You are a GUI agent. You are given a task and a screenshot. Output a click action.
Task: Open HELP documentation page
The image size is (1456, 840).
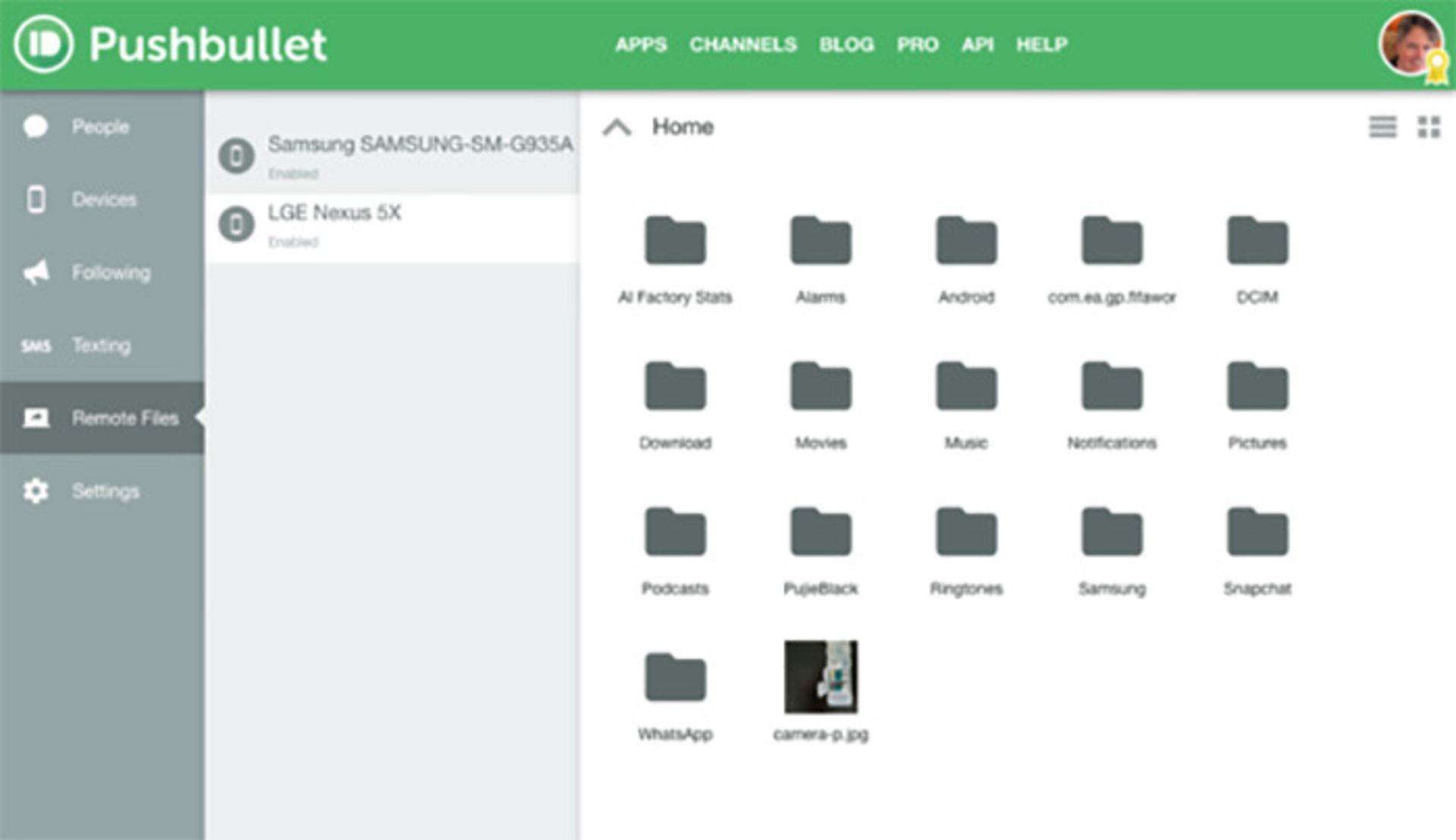(x=1043, y=44)
